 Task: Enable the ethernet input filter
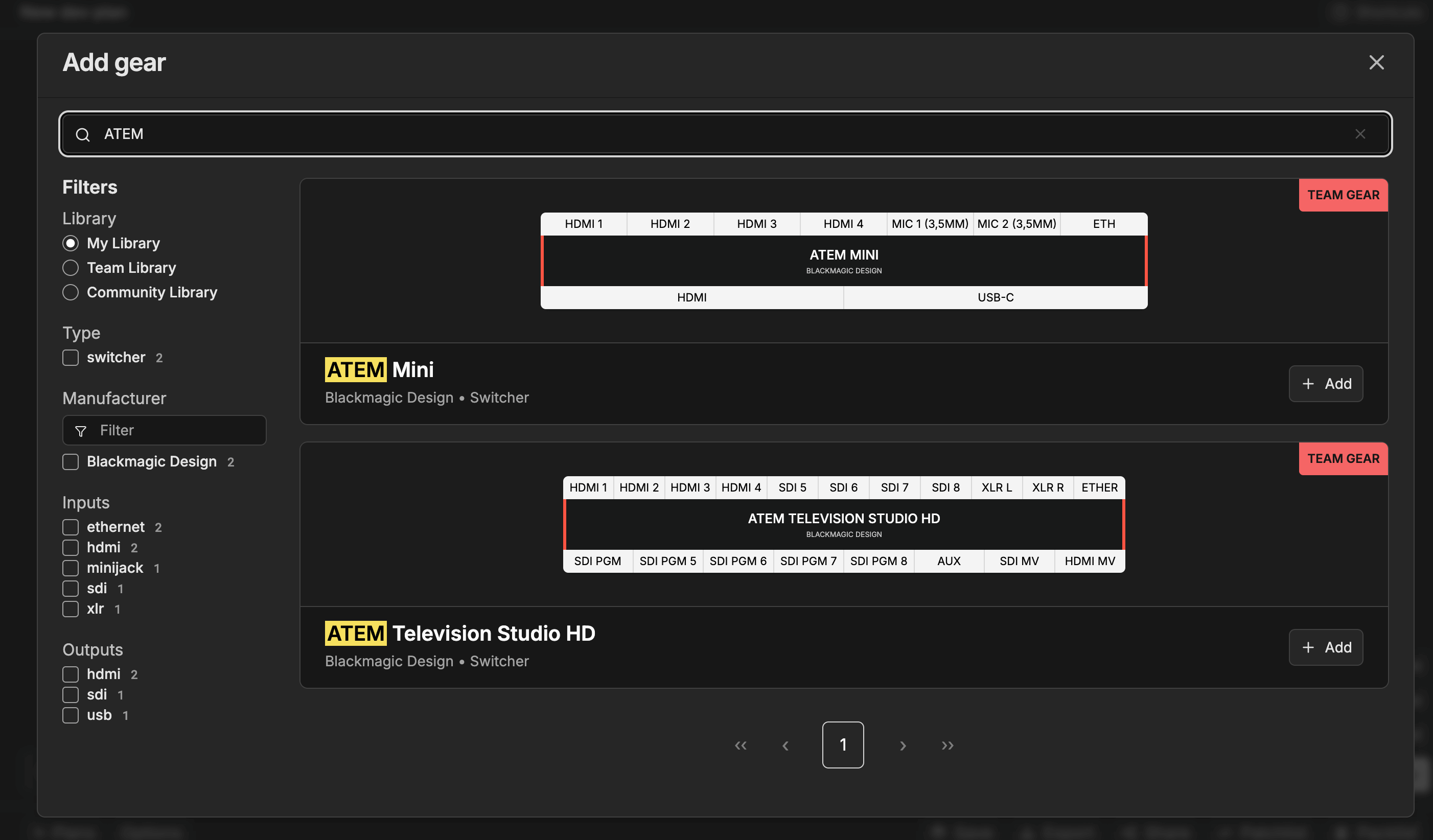click(x=71, y=527)
